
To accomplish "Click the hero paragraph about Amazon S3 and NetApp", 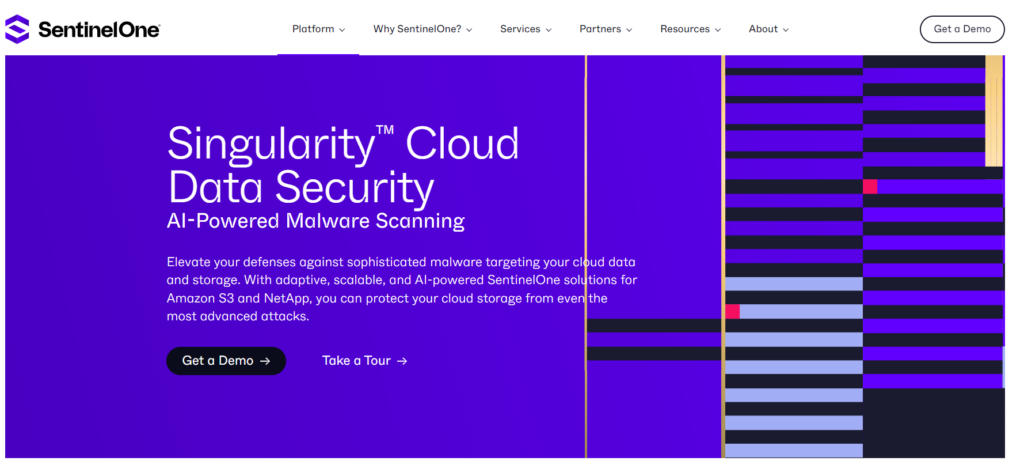I will coord(400,289).
